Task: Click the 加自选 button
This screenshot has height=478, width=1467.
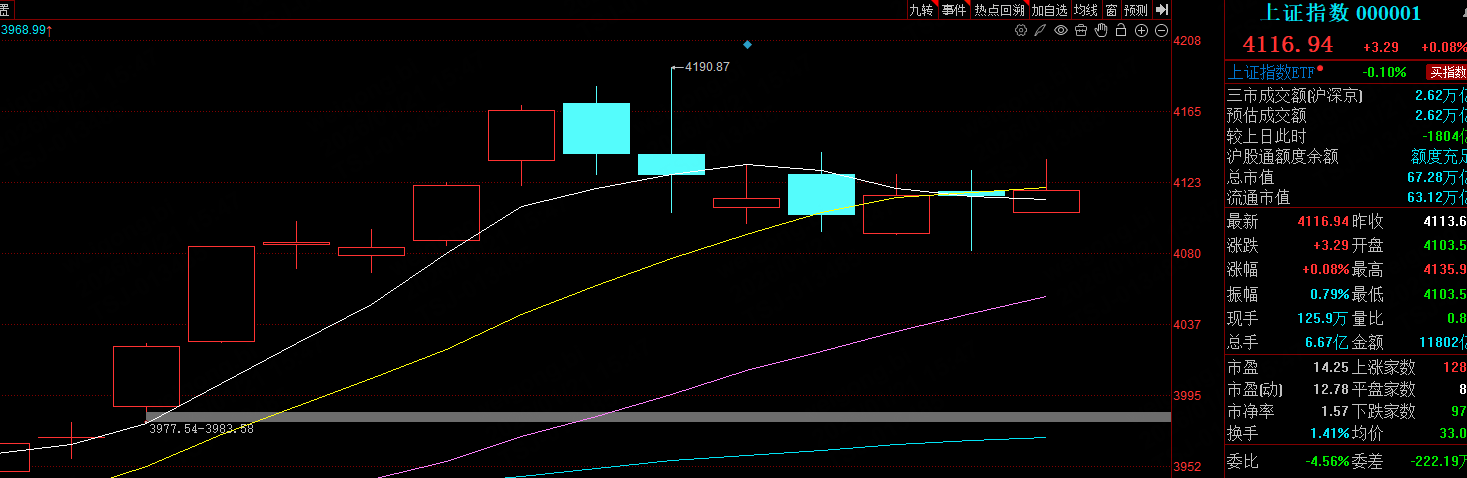Action: [1050, 10]
